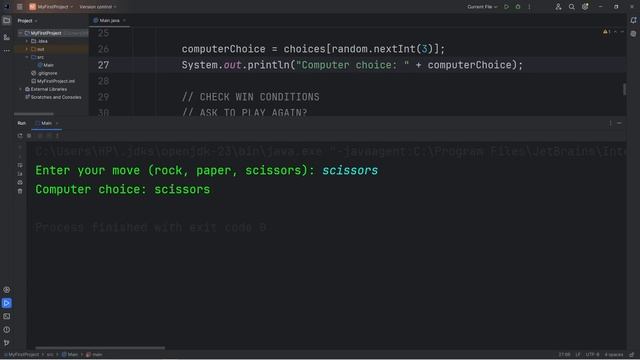Click the MyFirstProject breadcrumb in status bar

[22, 355]
